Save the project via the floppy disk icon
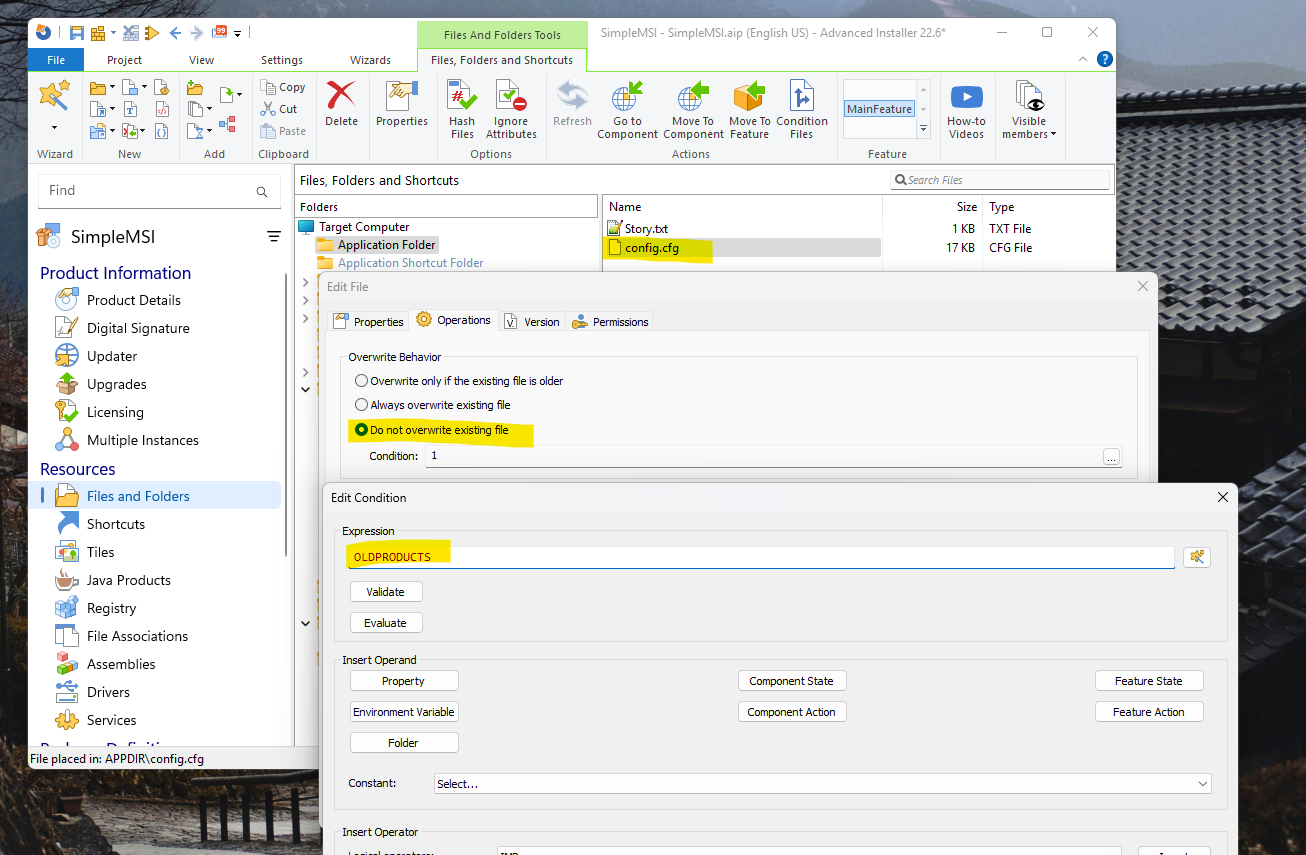The width and height of the screenshot is (1306, 855). pos(76,33)
